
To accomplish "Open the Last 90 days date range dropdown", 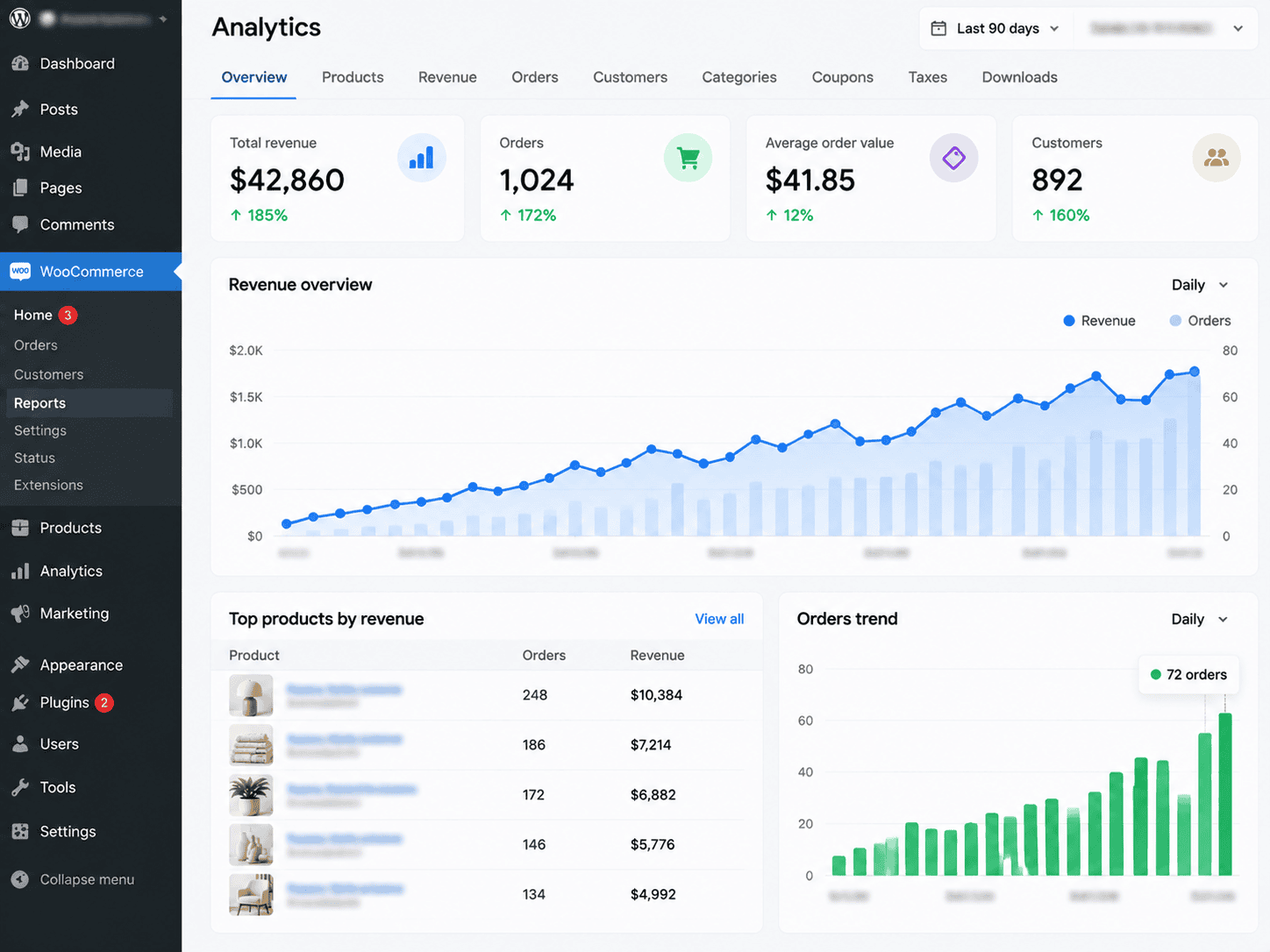I will (995, 28).
